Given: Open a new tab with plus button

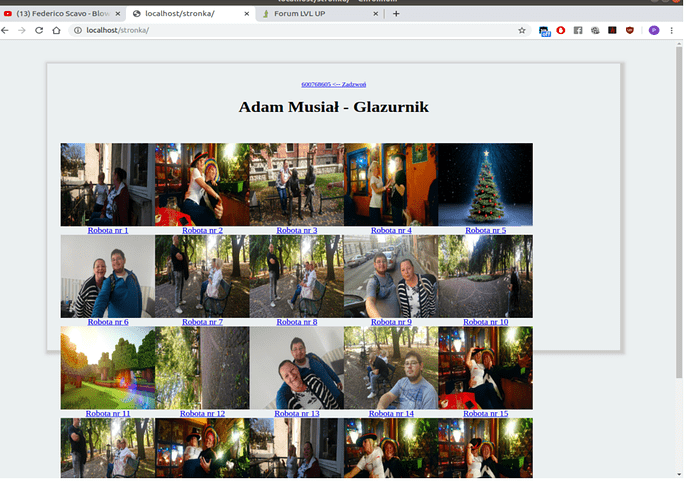Looking at the screenshot, I should tap(396, 14).
